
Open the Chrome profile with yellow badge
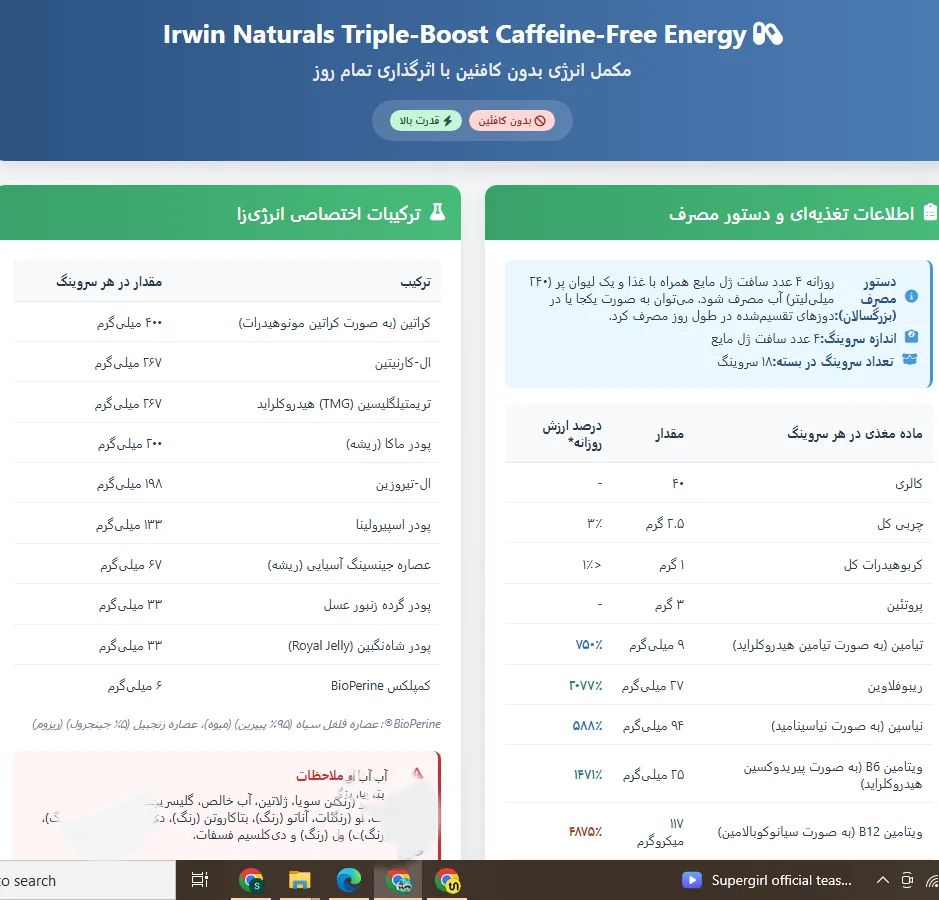(447, 880)
